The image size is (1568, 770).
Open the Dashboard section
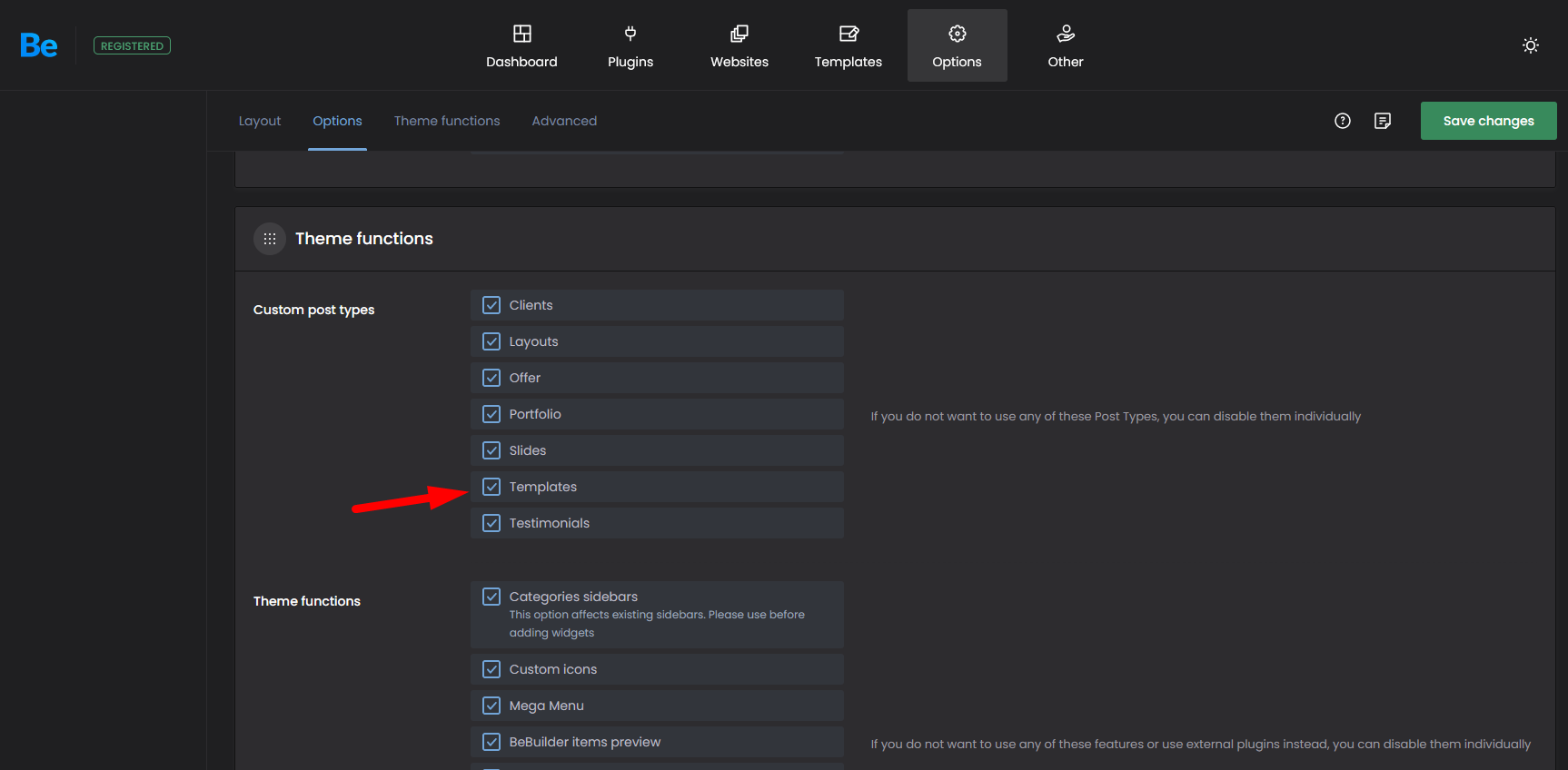click(x=521, y=45)
